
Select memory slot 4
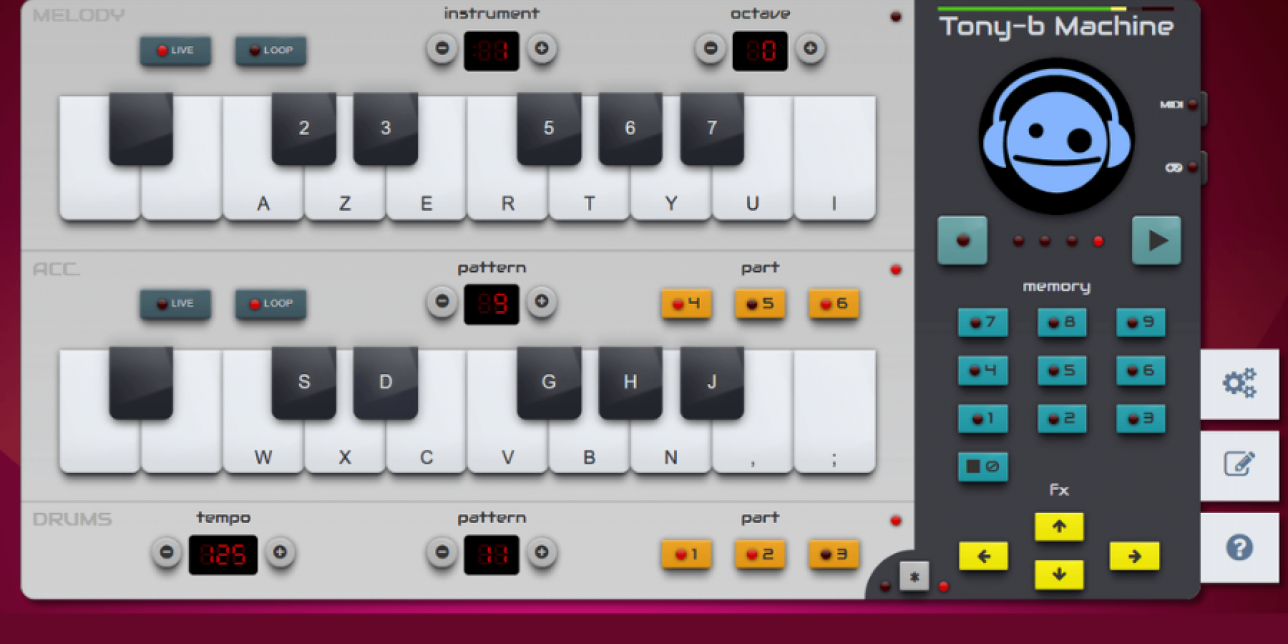pos(983,370)
